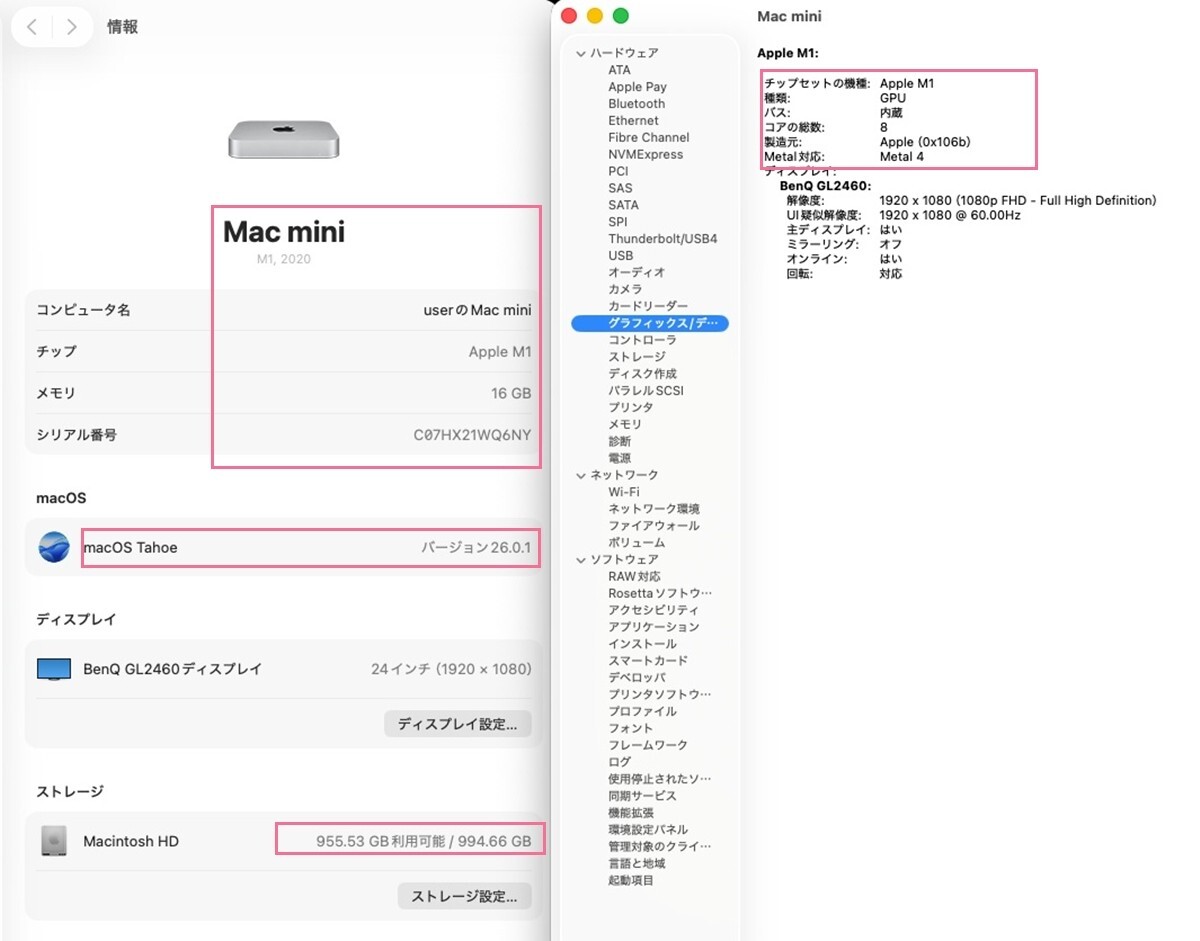Select Apple Pay in sidebar
This screenshot has height=941, width=1200.
coord(637,87)
